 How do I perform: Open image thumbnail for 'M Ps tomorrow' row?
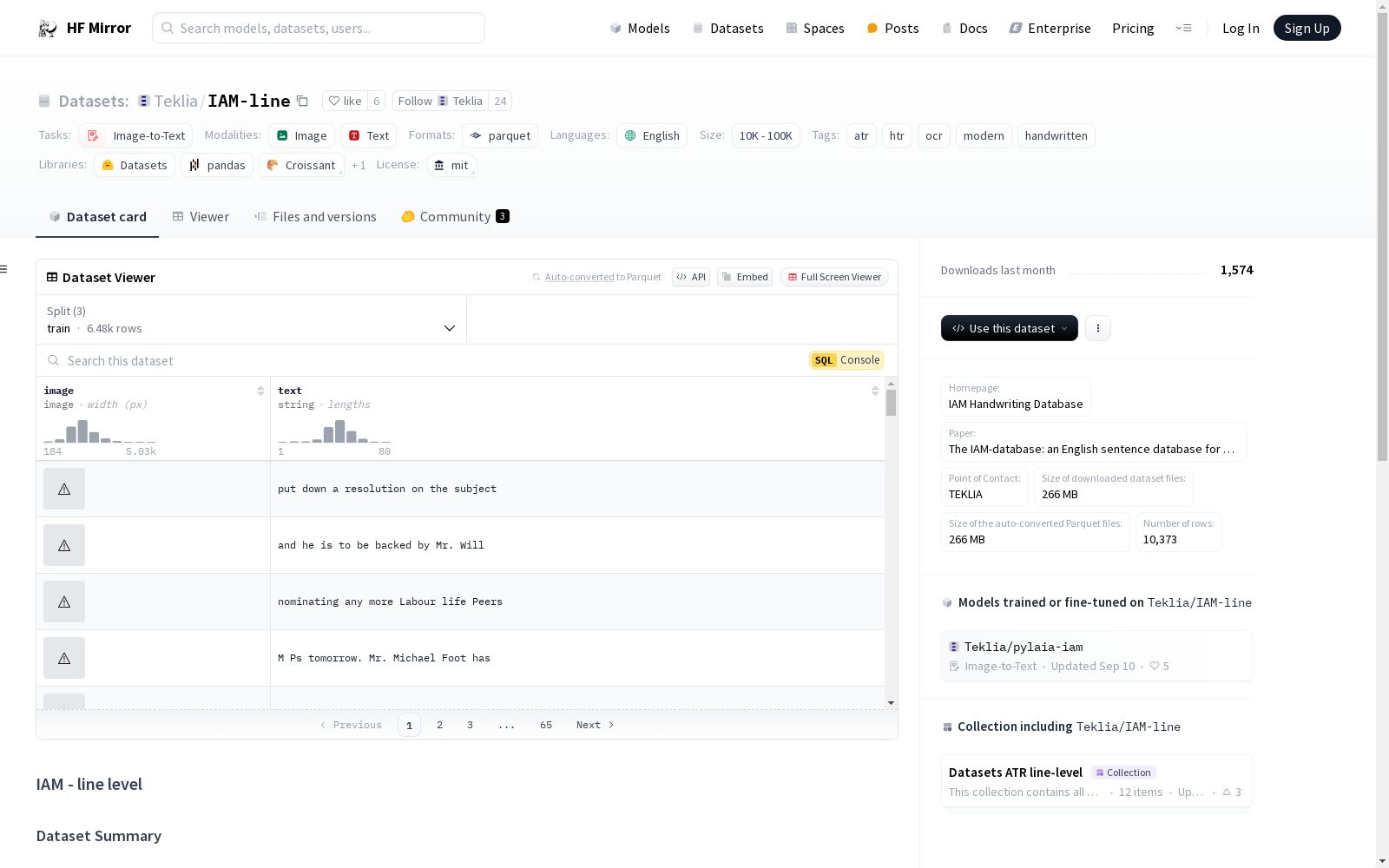point(64,658)
